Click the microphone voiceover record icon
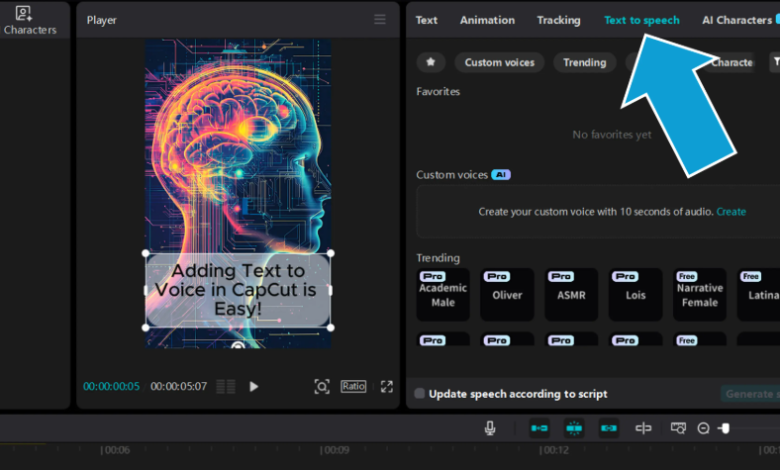 coord(490,428)
